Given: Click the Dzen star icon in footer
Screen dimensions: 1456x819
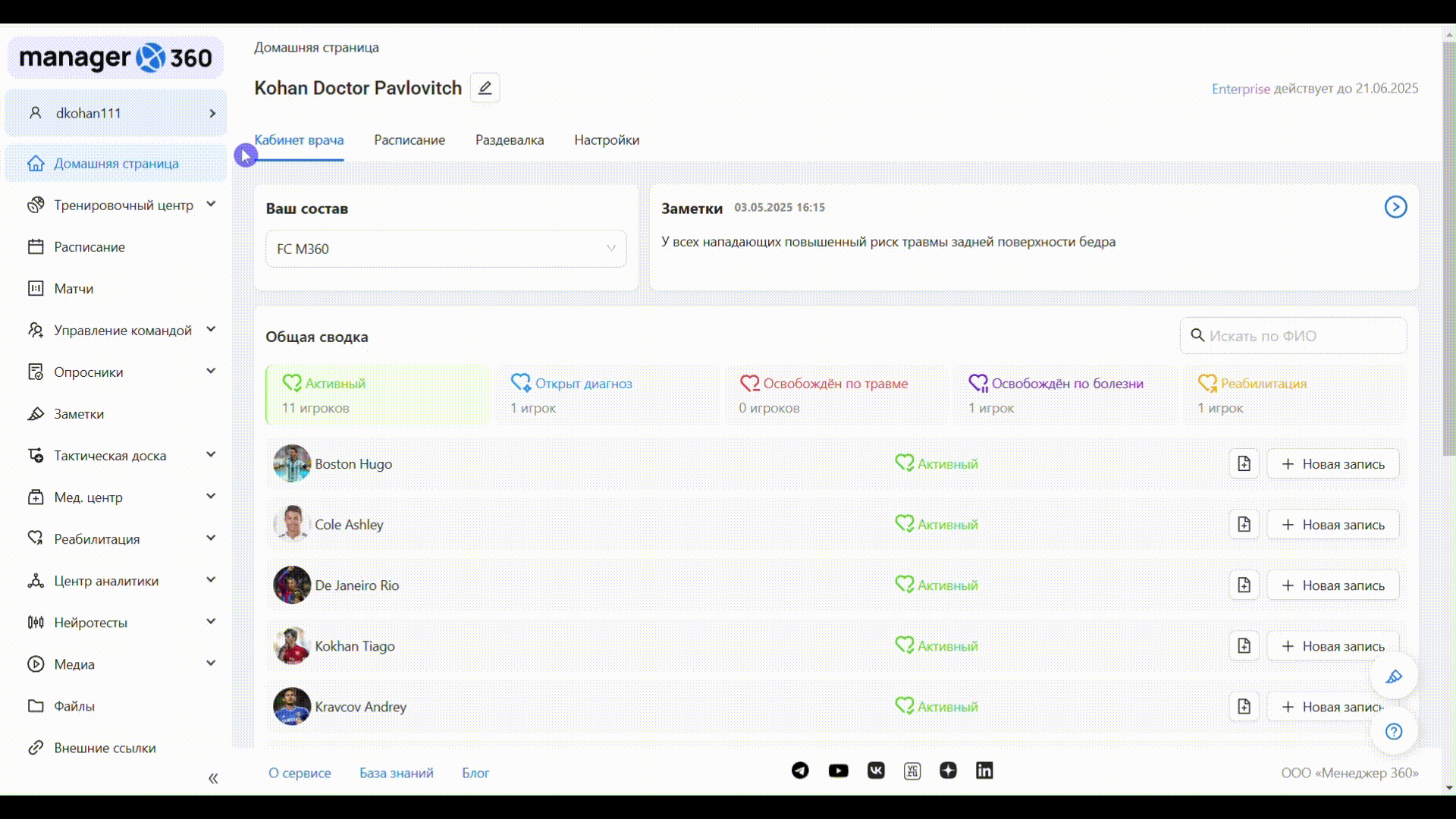Looking at the screenshot, I should coord(948,770).
